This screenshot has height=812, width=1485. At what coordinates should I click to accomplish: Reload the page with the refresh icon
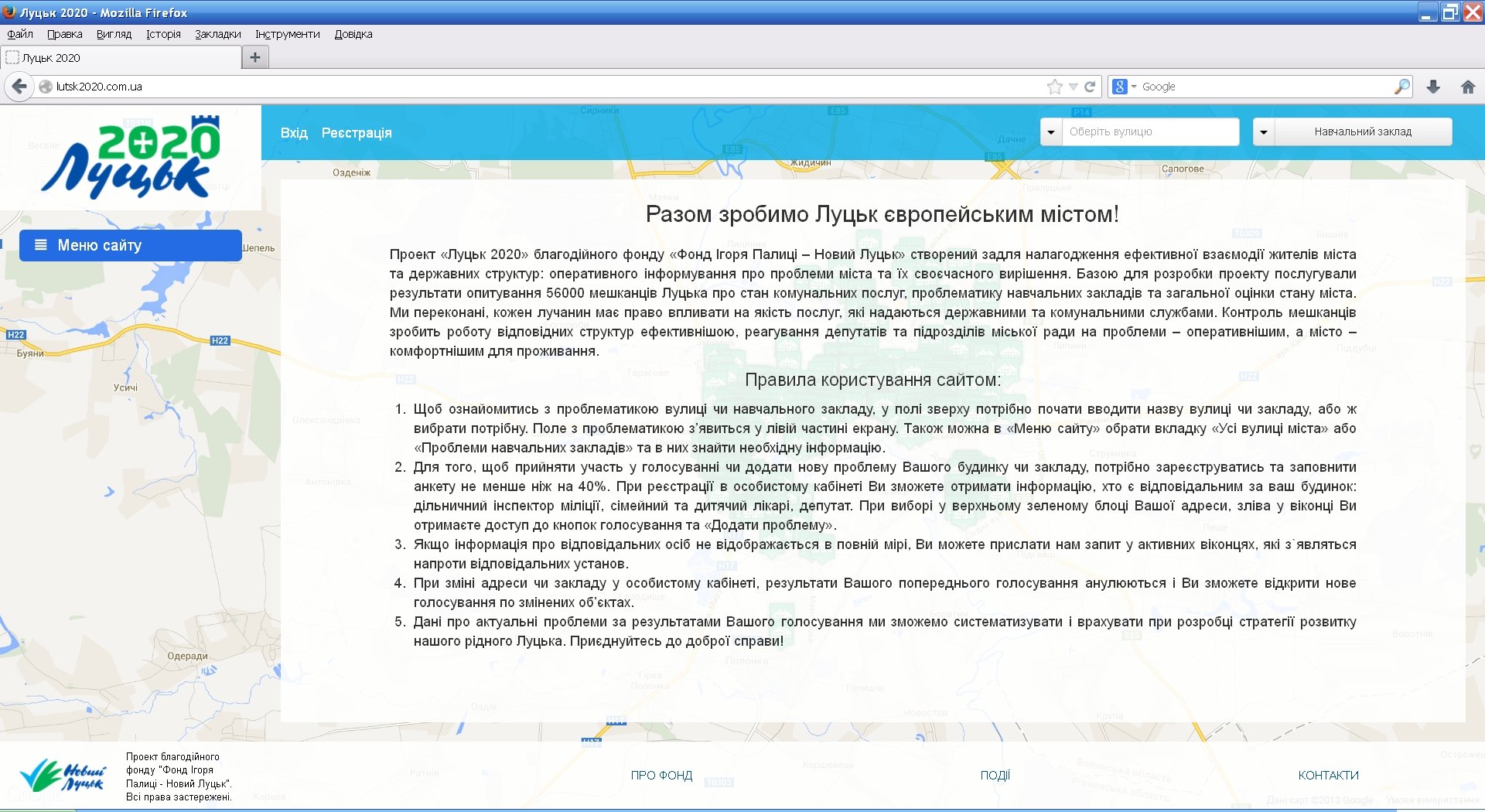(1090, 87)
